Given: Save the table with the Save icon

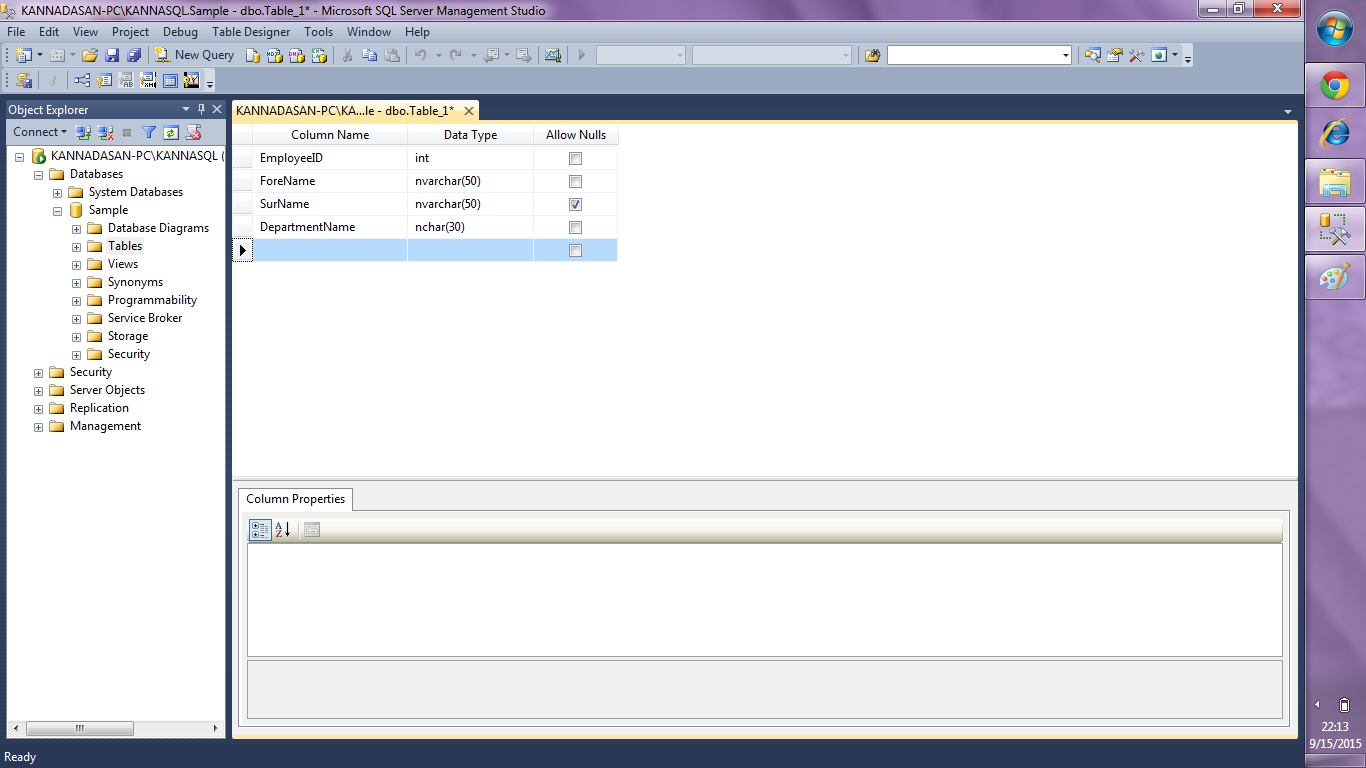Looking at the screenshot, I should (x=112, y=55).
